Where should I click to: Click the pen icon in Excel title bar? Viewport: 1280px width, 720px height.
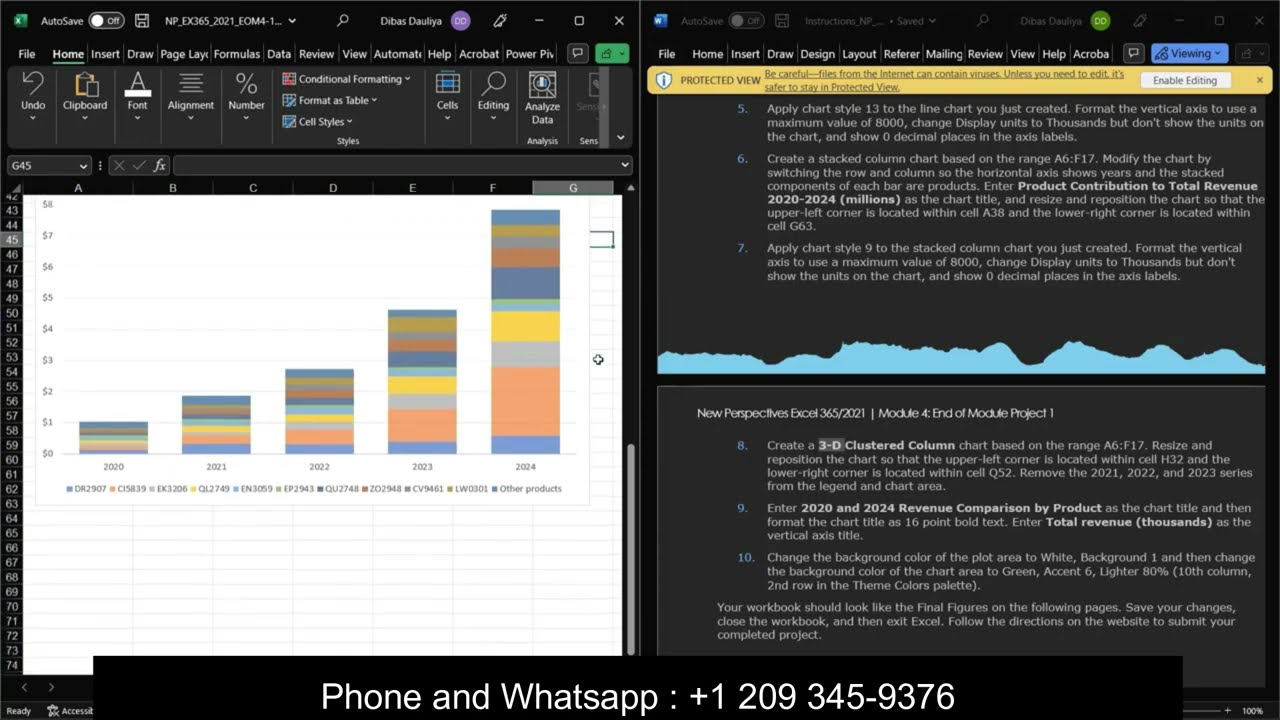[501, 20]
